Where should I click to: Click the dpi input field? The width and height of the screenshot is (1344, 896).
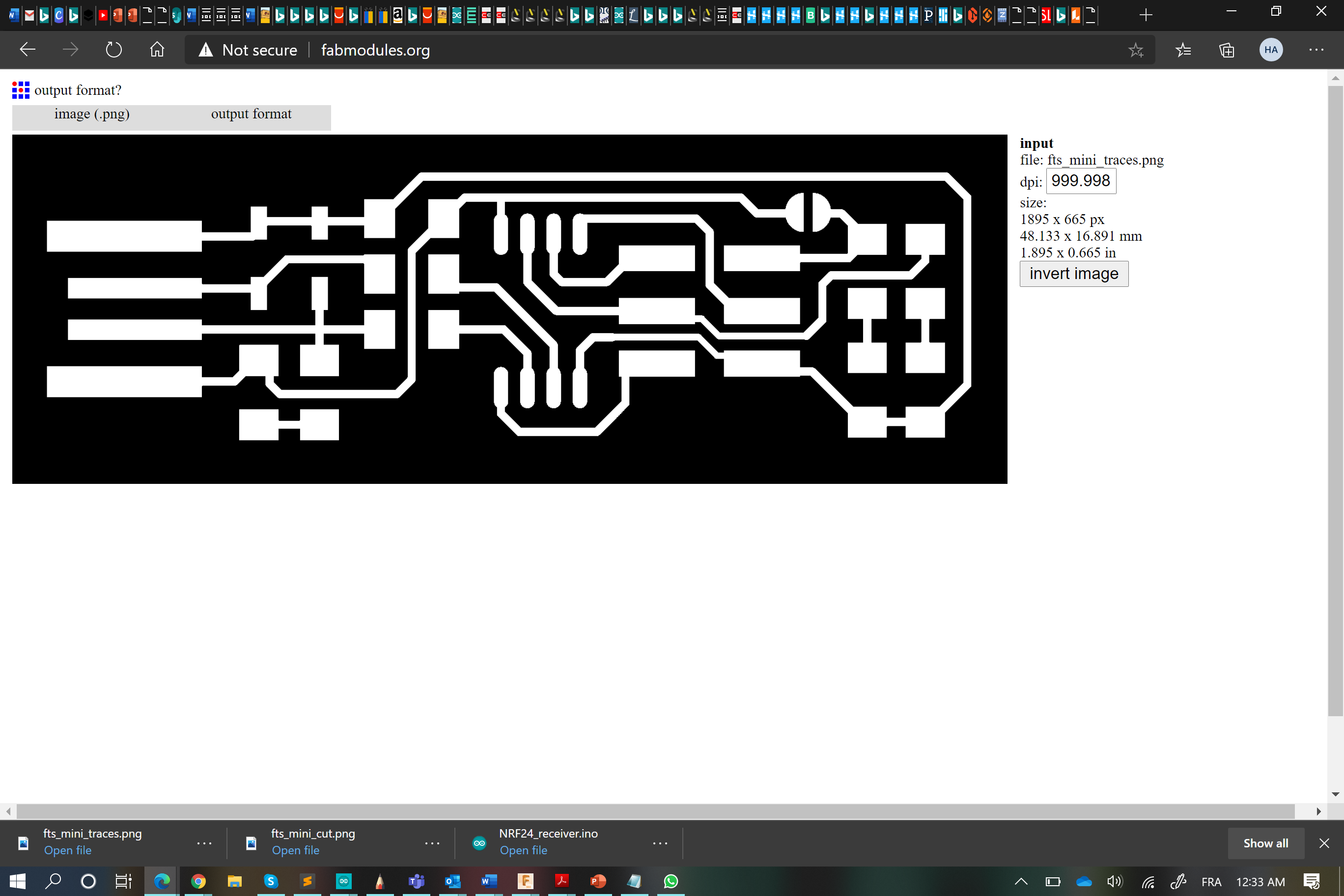(1080, 181)
